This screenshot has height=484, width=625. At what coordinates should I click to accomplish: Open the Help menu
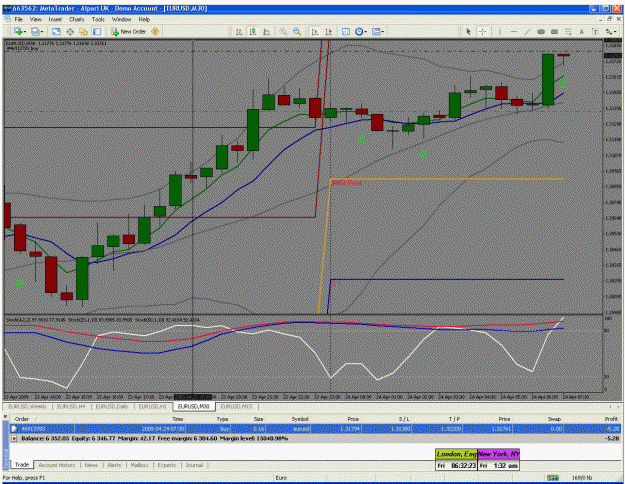click(144, 19)
